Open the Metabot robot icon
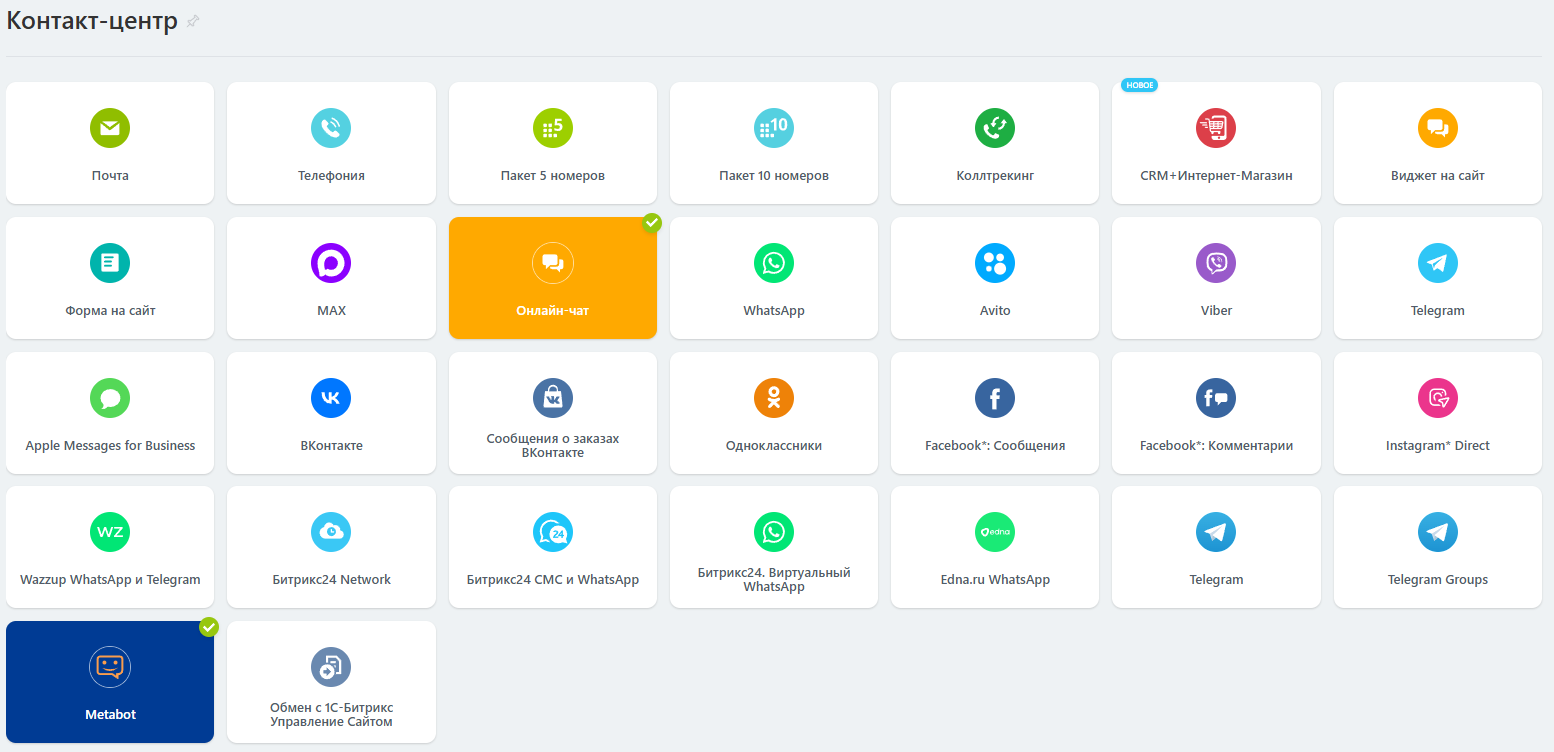 coord(110,667)
